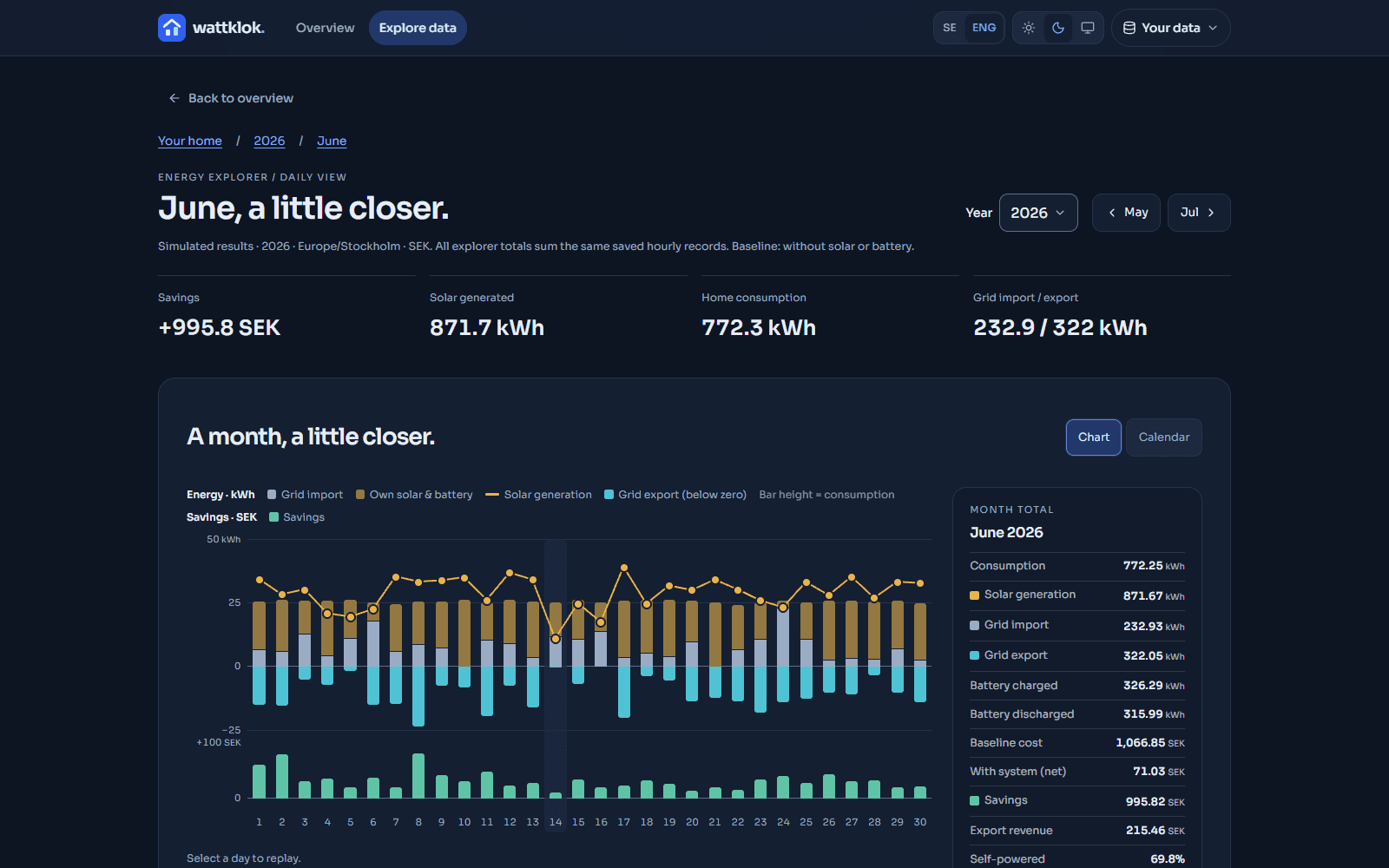This screenshot has width=1389, height=868.
Task: Select day 17 on the chart axis
Action: (x=624, y=822)
